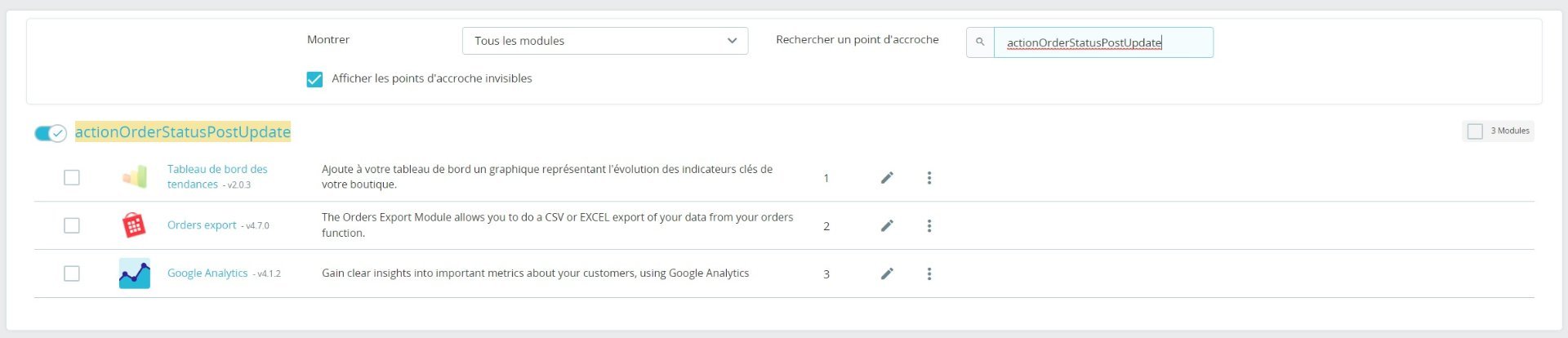Open the Google Analytics module link

(x=207, y=274)
